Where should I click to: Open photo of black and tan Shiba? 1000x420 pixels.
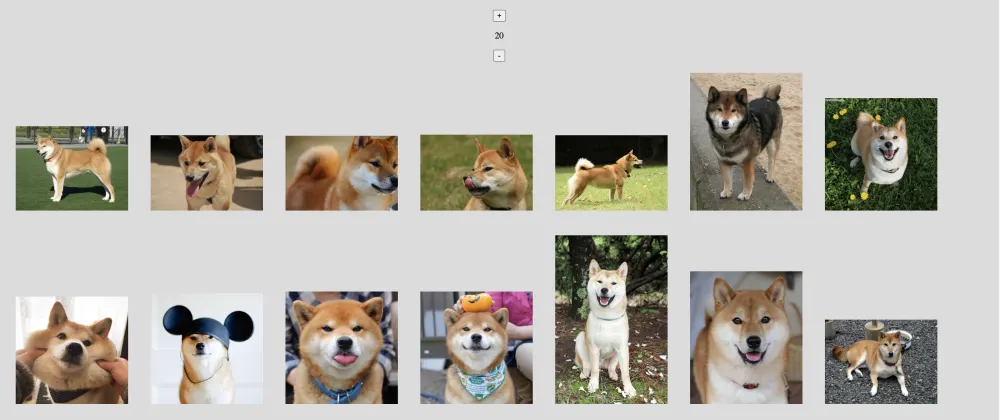(746, 141)
